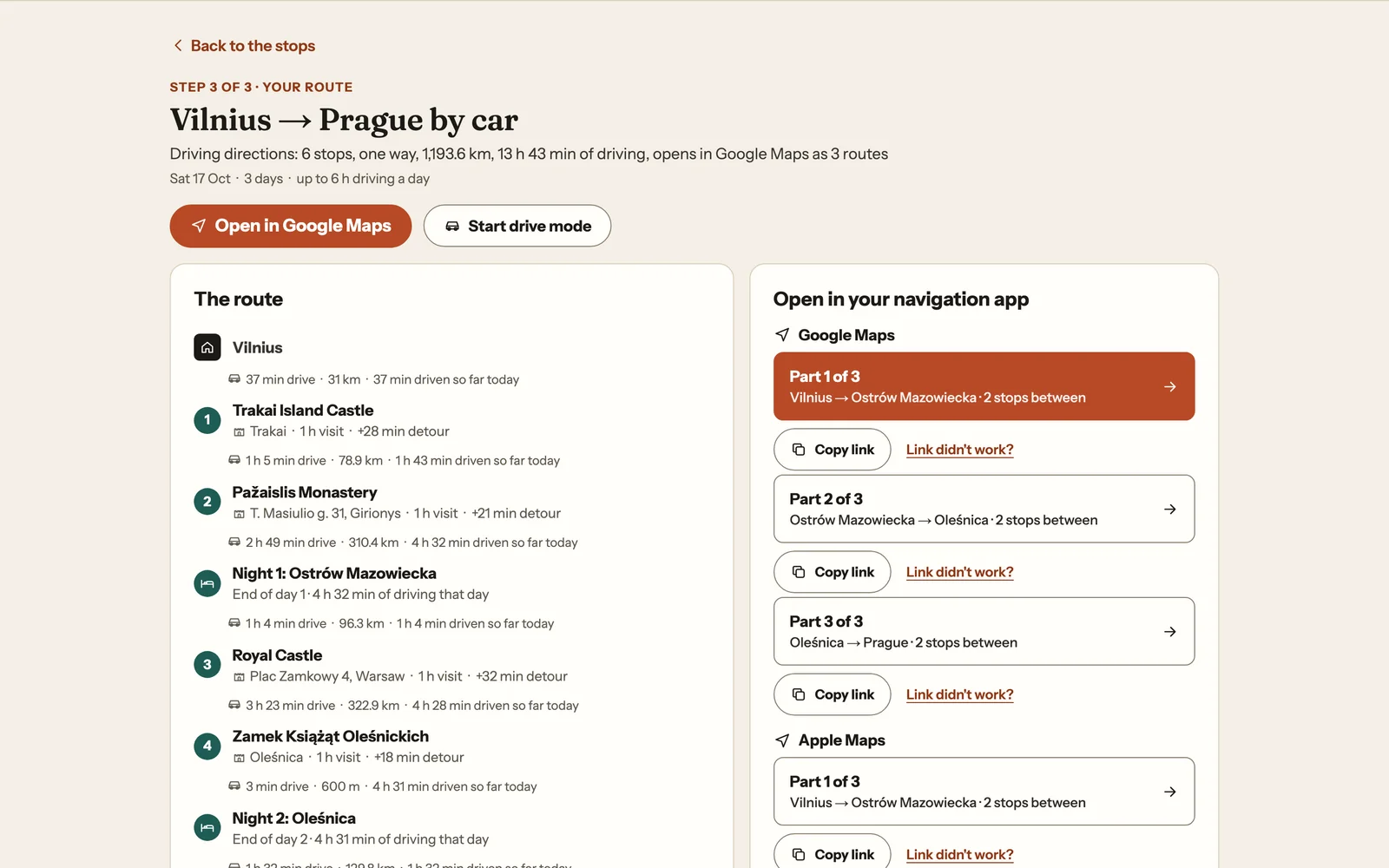Viewport: 1389px width, 868px height.
Task: Copy link for Google Maps Part 2
Action: [832, 572]
